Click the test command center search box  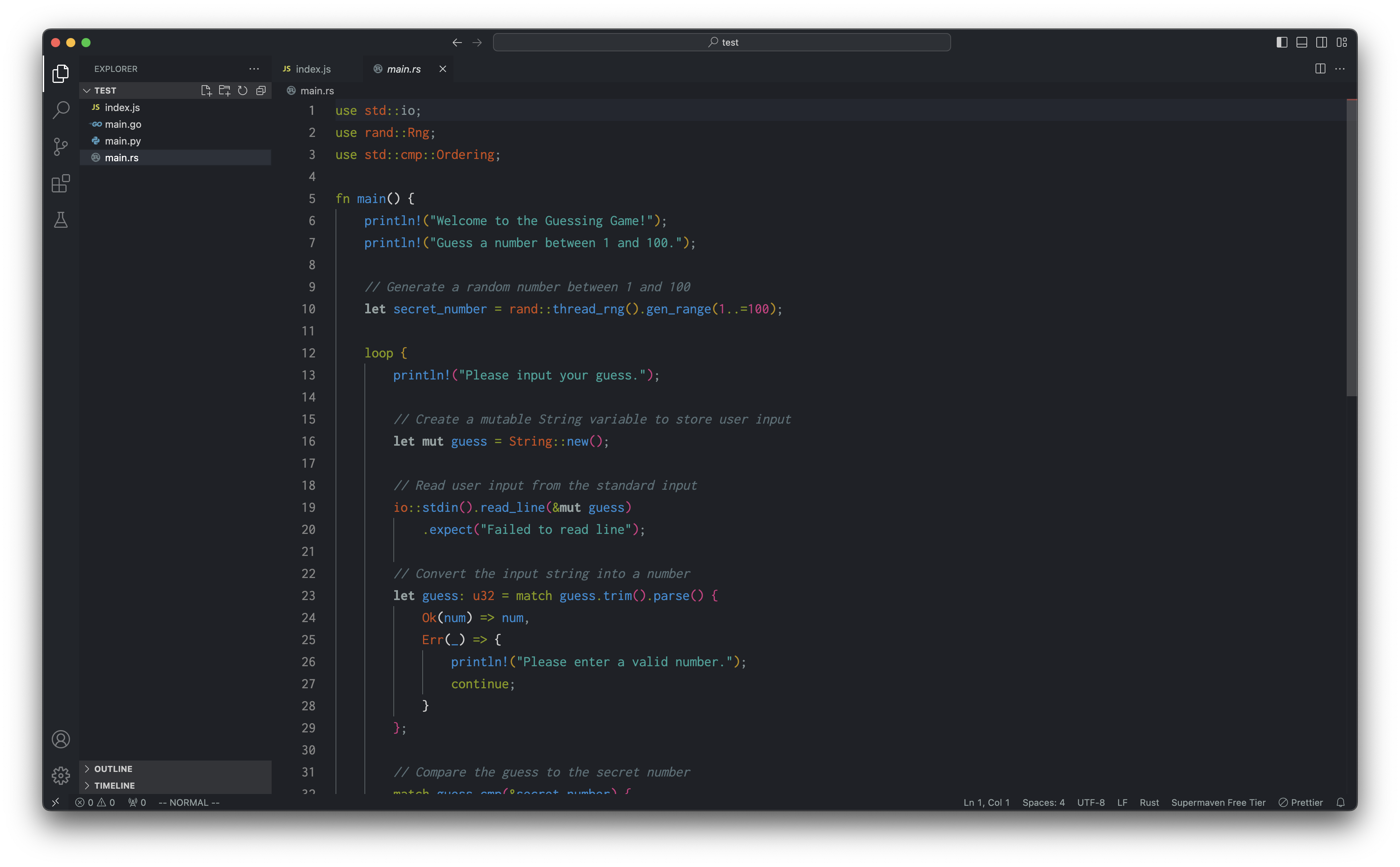pyautogui.click(x=722, y=43)
